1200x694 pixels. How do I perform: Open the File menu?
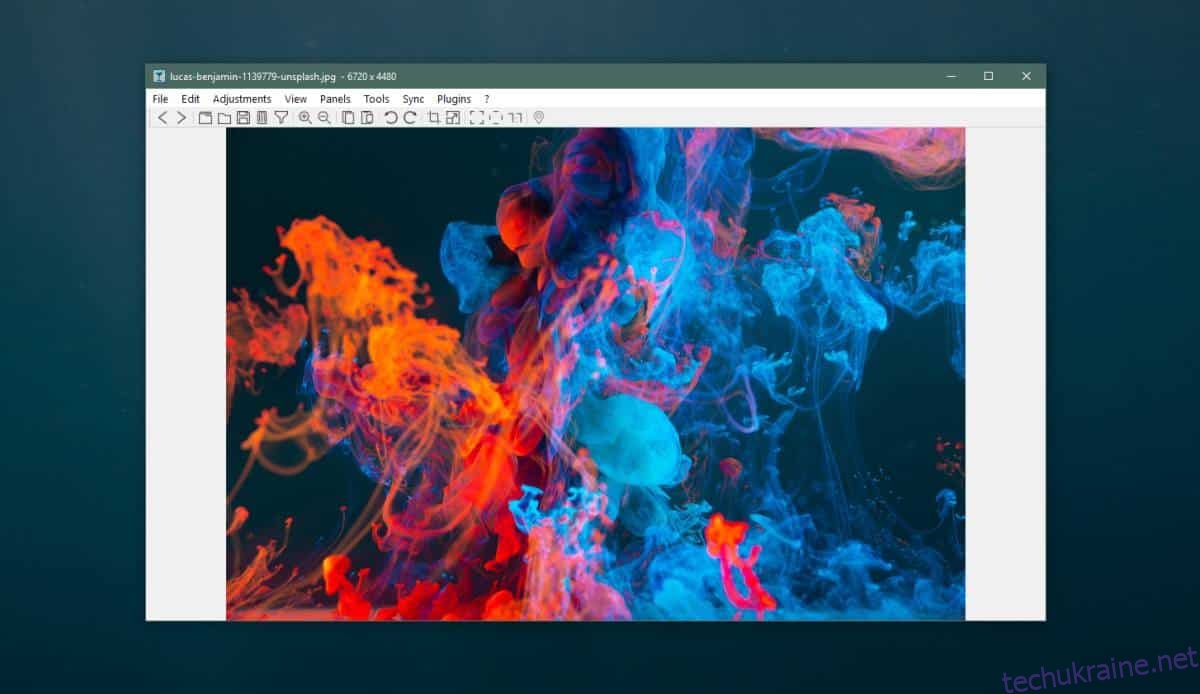(160, 99)
